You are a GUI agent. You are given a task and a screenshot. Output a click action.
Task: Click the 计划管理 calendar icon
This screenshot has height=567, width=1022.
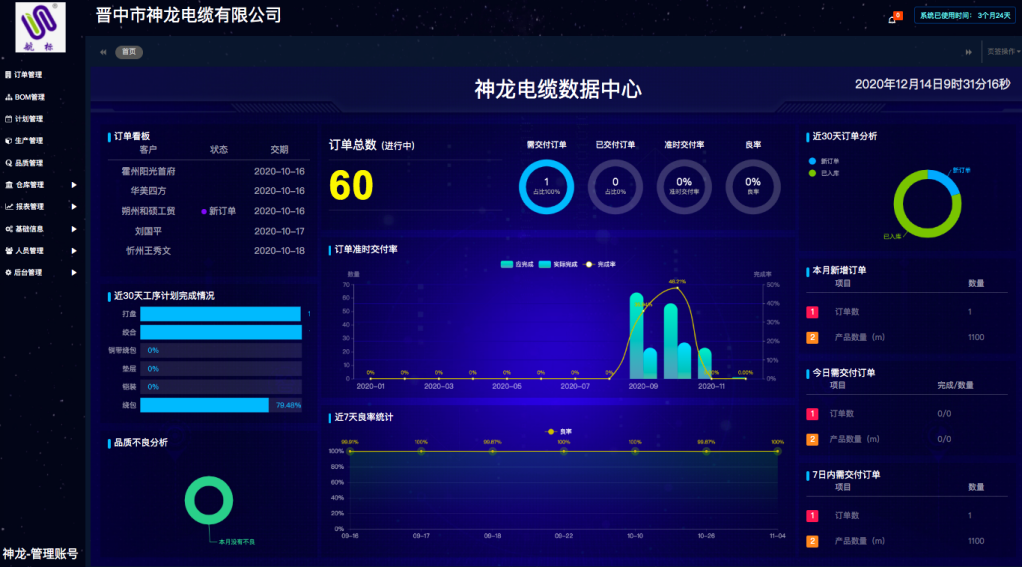pyautogui.click(x=8, y=119)
